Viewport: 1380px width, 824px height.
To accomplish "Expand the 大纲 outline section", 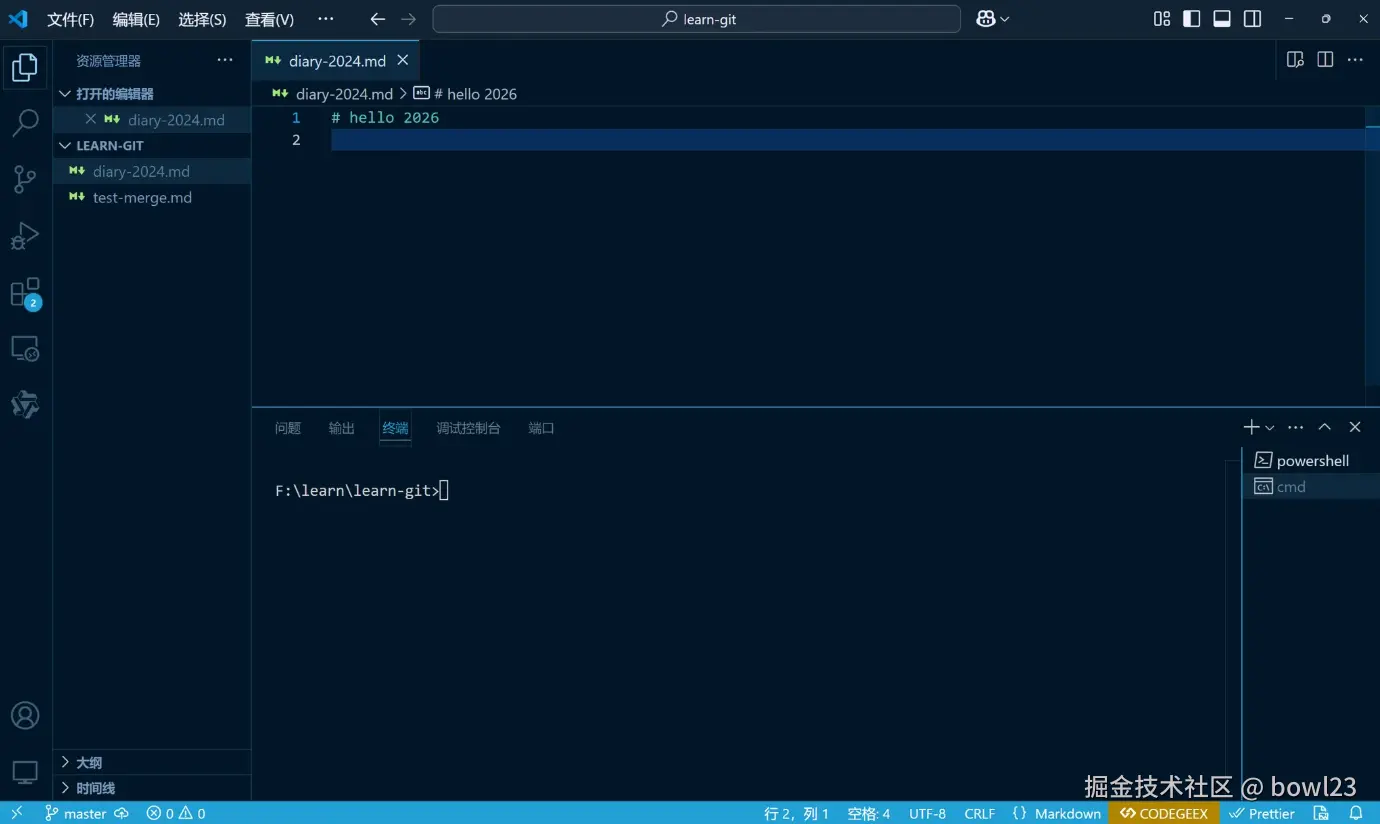I will coord(152,762).
